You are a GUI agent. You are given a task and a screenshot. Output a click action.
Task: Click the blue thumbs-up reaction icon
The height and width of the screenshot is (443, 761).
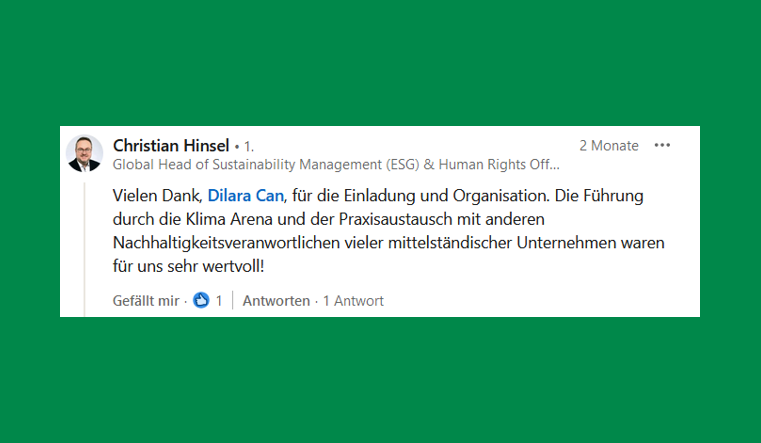pos(201,300)
